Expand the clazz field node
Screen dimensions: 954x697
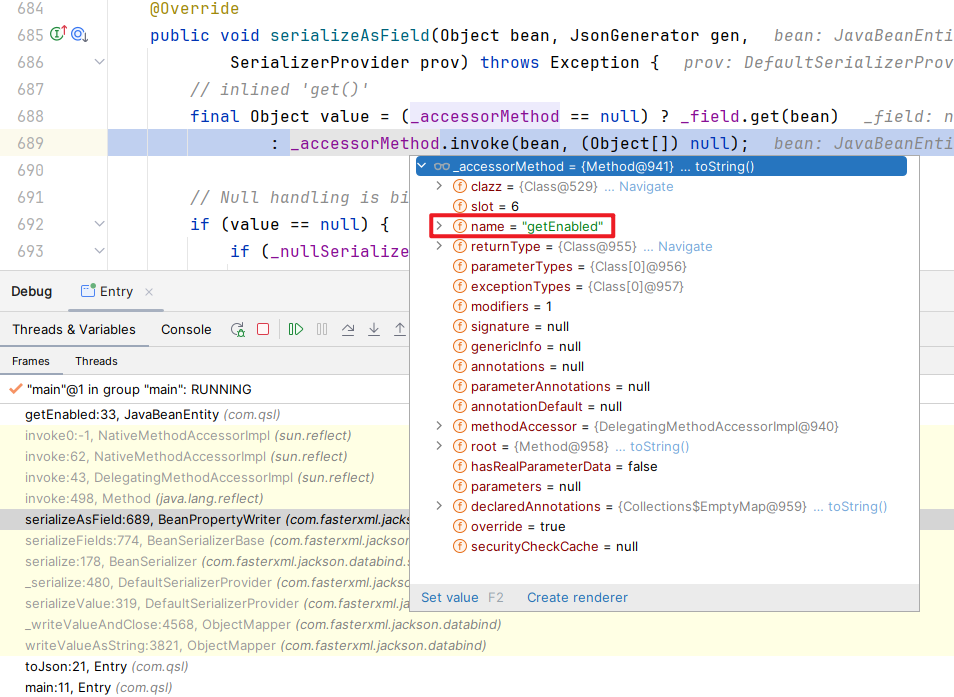[438, 186]
